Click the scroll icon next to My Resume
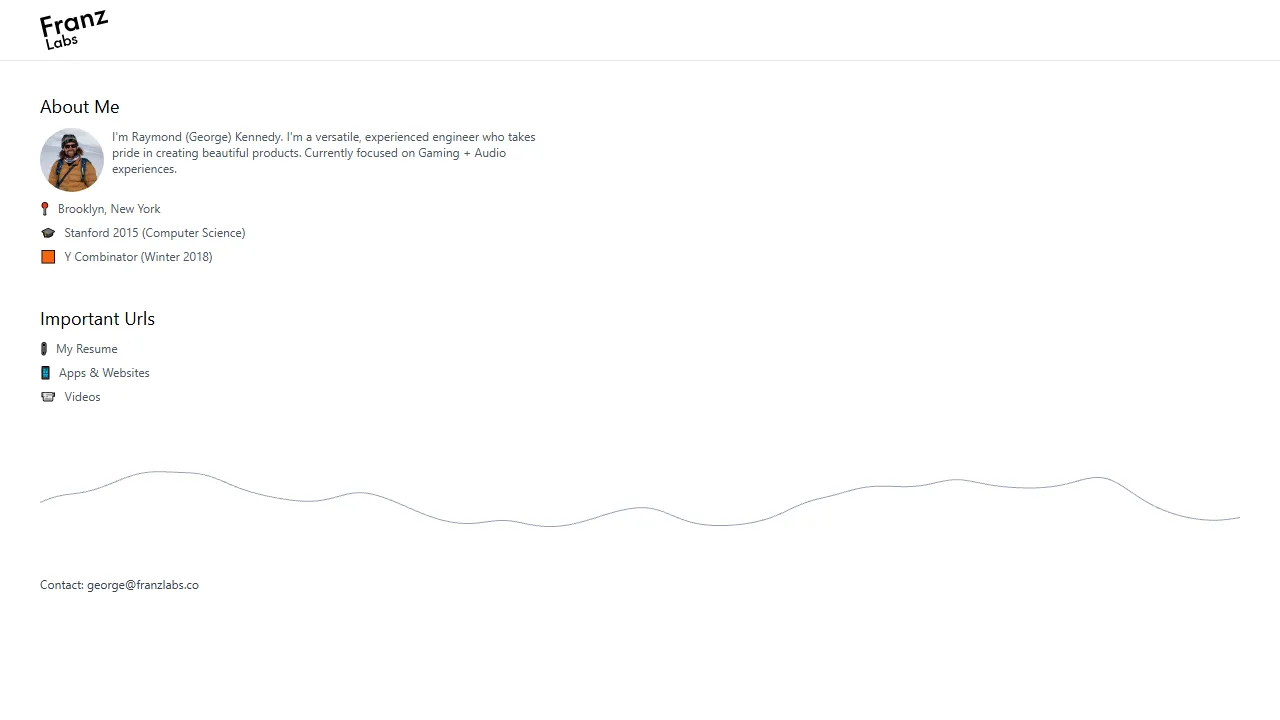The height and width of the screenshot is (720, 1280). coord(44,348)
